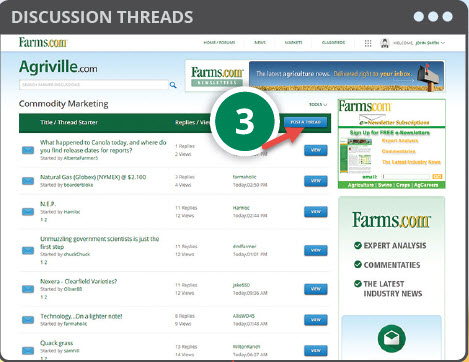The image size is (469, 362).
Task: Click last poster name in N.E.P. row
Action: tap(241, 208)
